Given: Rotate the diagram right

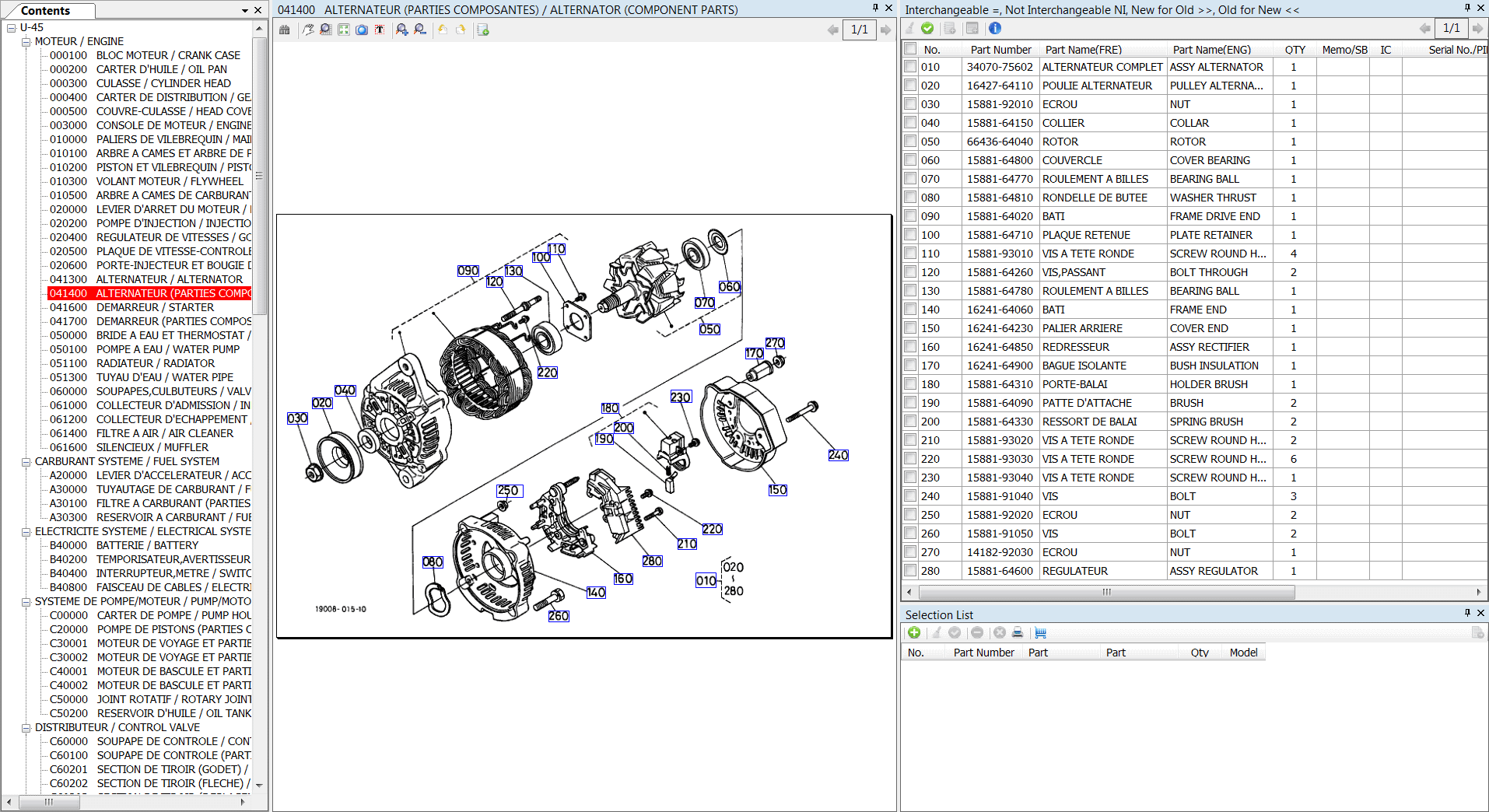Looking at the screenshot, I should coord(461,30).
